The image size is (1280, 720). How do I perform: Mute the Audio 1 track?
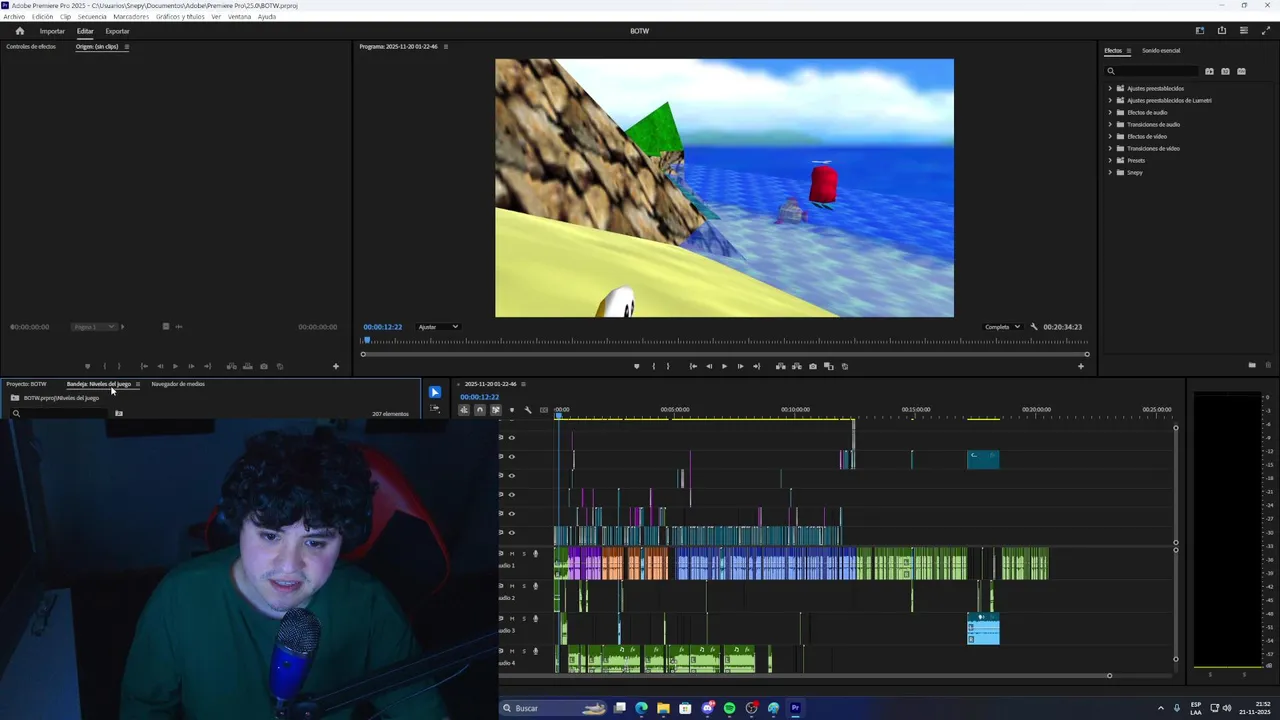(512, 554)
